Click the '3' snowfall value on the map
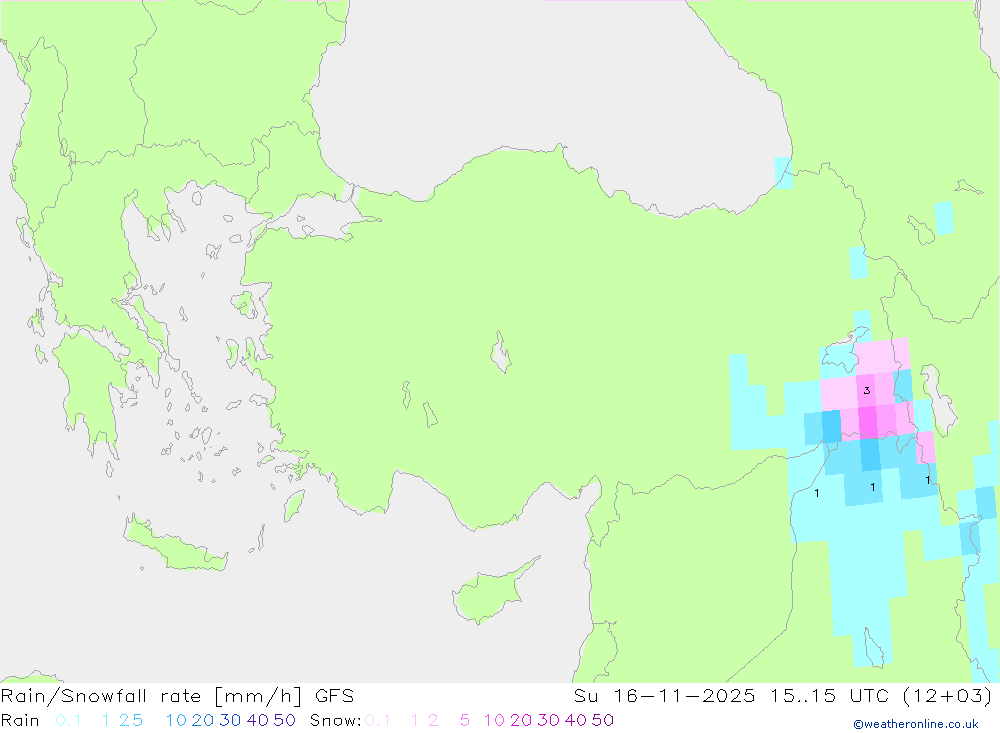Viewport: 1000px width, 733px height. pyautogui.click(x=867, y=390)
